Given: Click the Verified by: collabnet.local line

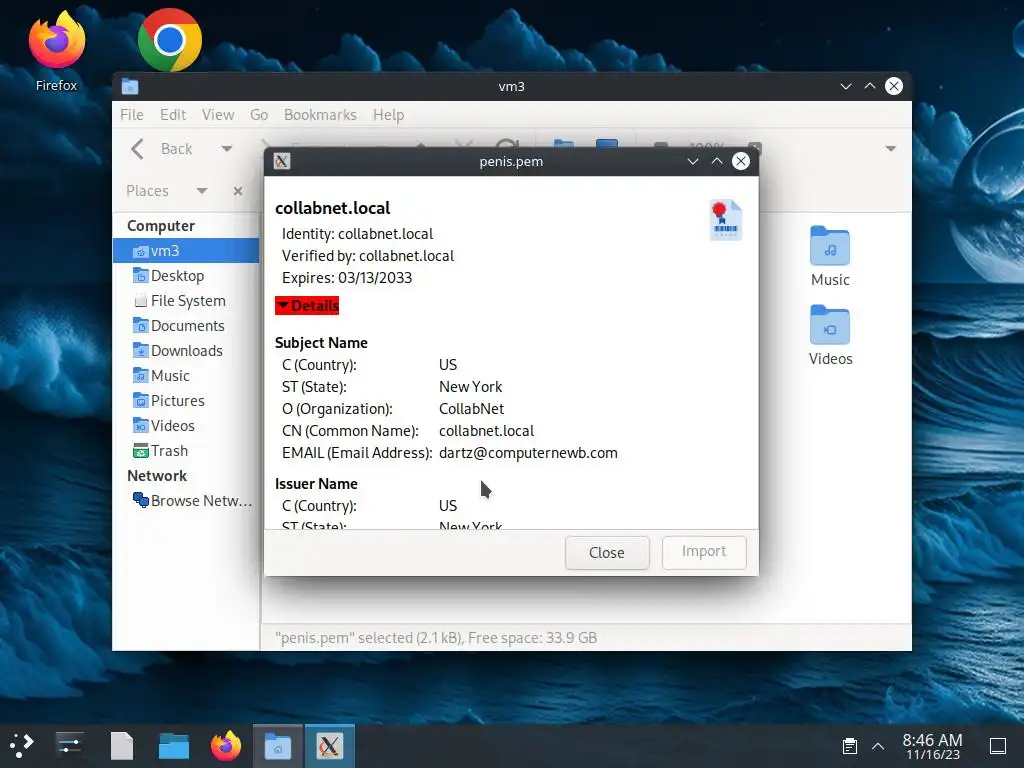Looking at the screenshot, I should (368, 256).
